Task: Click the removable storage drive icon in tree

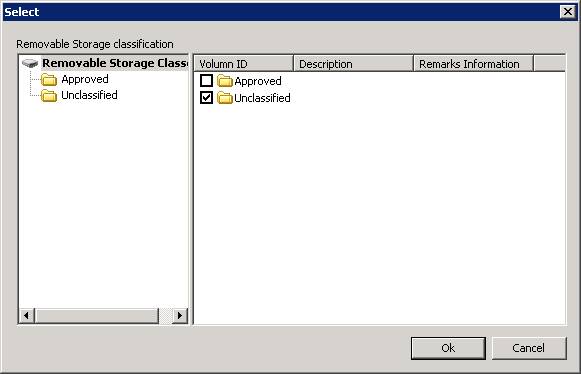Action: click(x=30, y=63)
